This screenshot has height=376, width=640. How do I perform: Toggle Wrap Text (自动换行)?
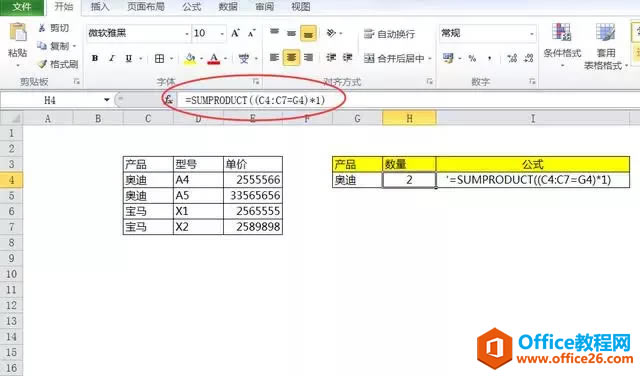pos(389,34)
